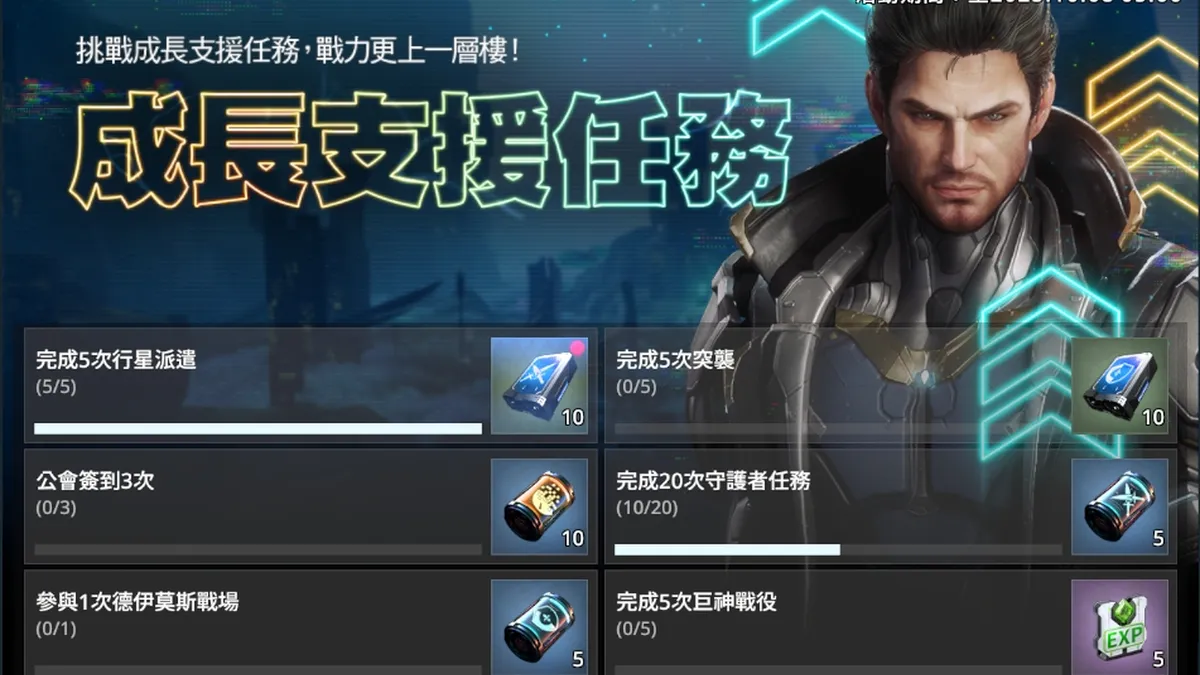Click the half-filled progress bar for 守護者任務
This screenshot has width=1200, height=675.
click(838, 550)
